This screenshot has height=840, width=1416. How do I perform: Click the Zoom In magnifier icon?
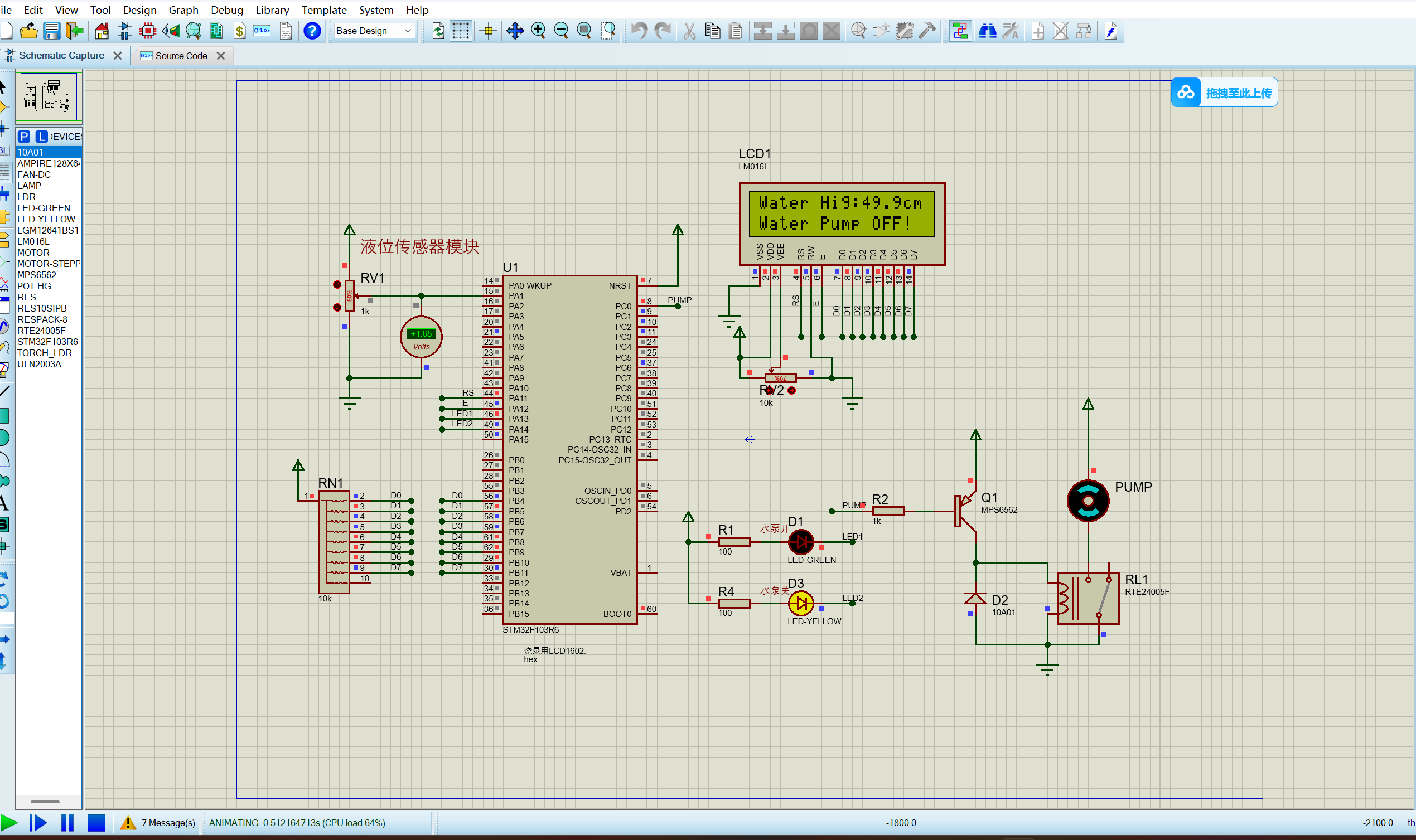click(x=538, y=31)
